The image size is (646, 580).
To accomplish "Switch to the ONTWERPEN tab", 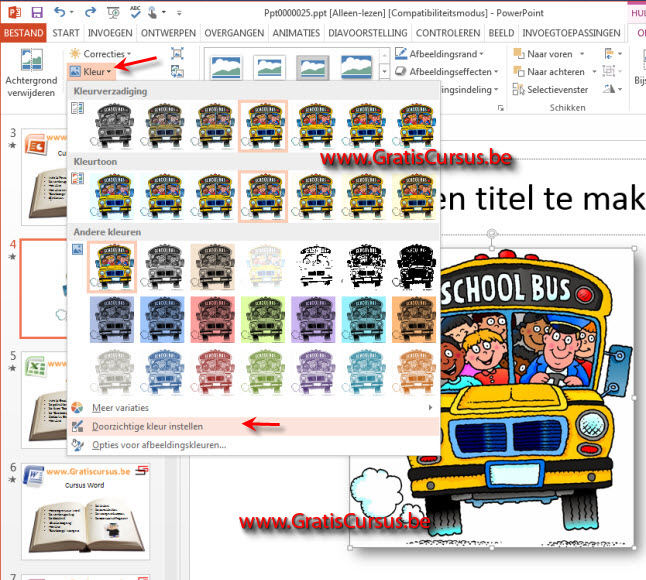I will (x=169, y=33).
